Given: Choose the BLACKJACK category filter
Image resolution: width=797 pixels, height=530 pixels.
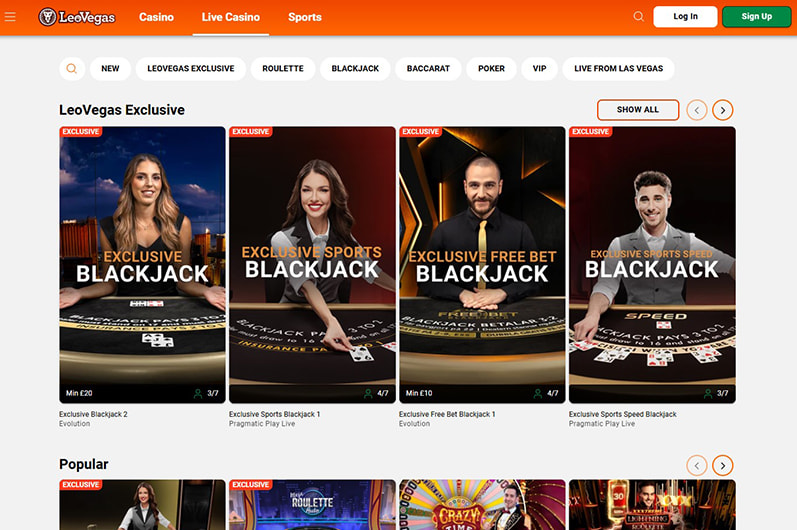Looking at the screenshot, I should click(355, 68).
